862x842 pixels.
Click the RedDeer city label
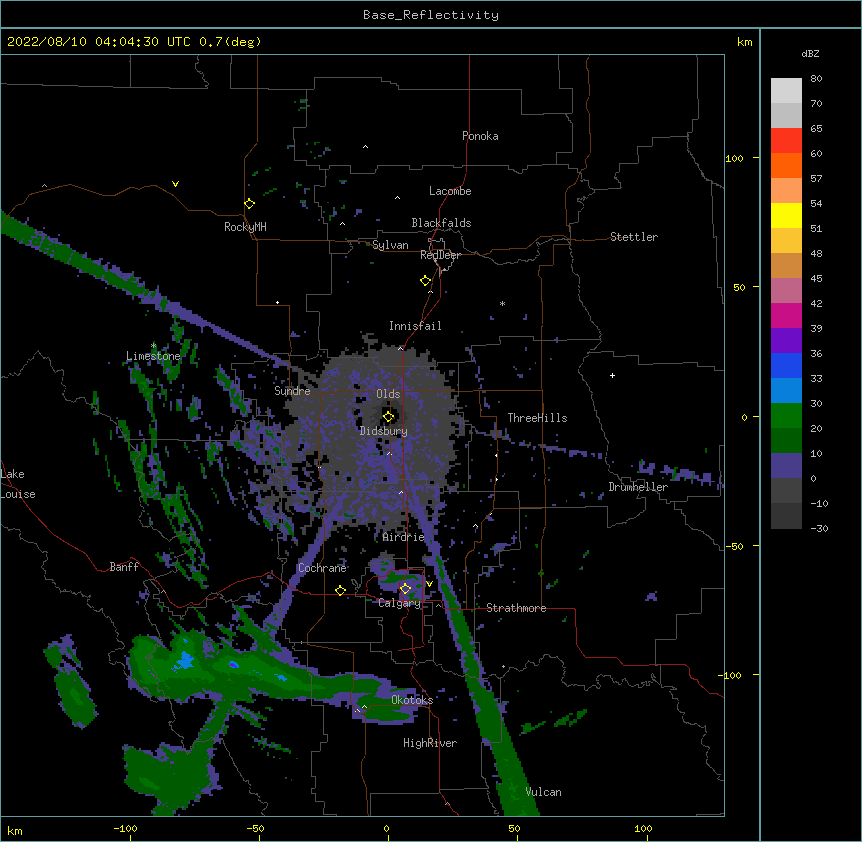[441, 255]
